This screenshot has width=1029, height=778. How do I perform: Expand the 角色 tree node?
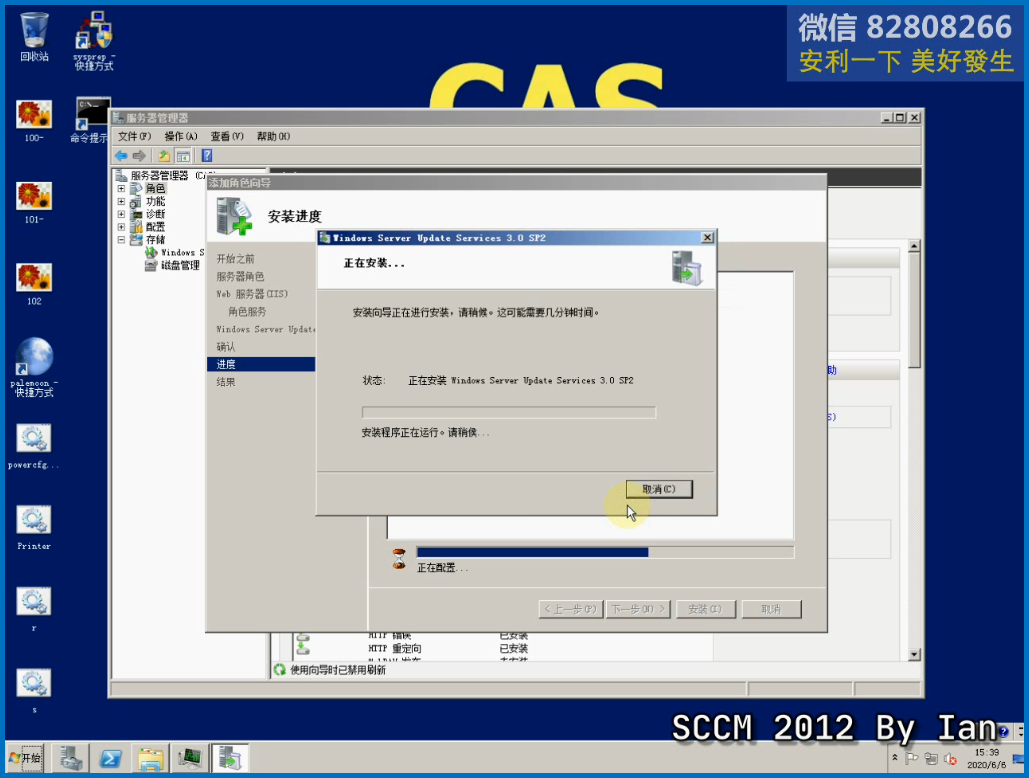(x=121, y=188)
